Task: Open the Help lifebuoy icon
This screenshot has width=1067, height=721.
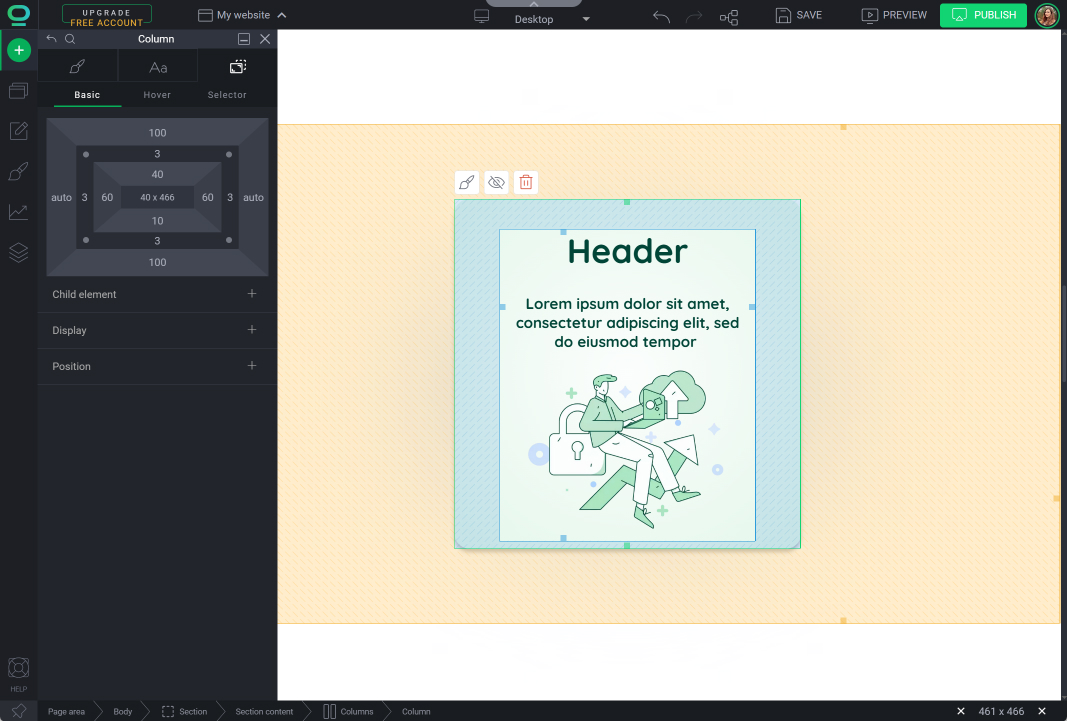Action: point(18,669)
